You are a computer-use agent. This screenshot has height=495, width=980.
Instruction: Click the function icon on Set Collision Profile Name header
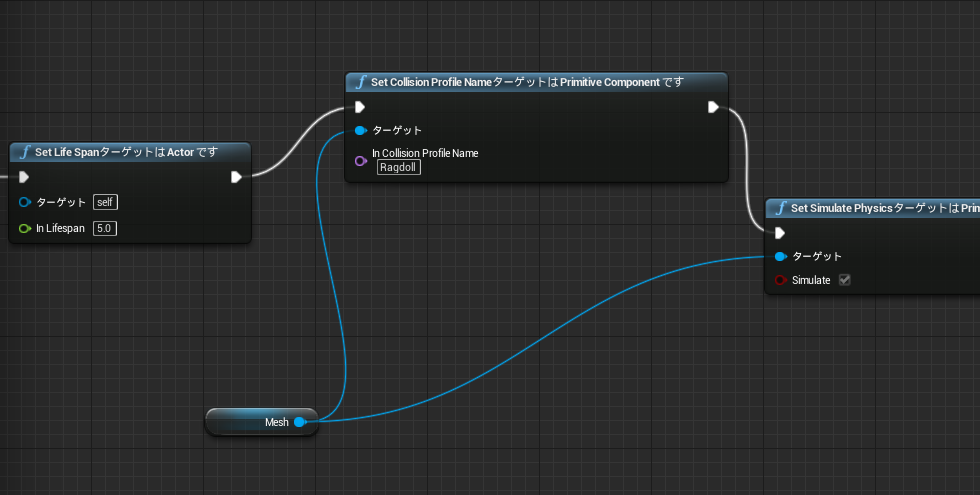[361, 82]
